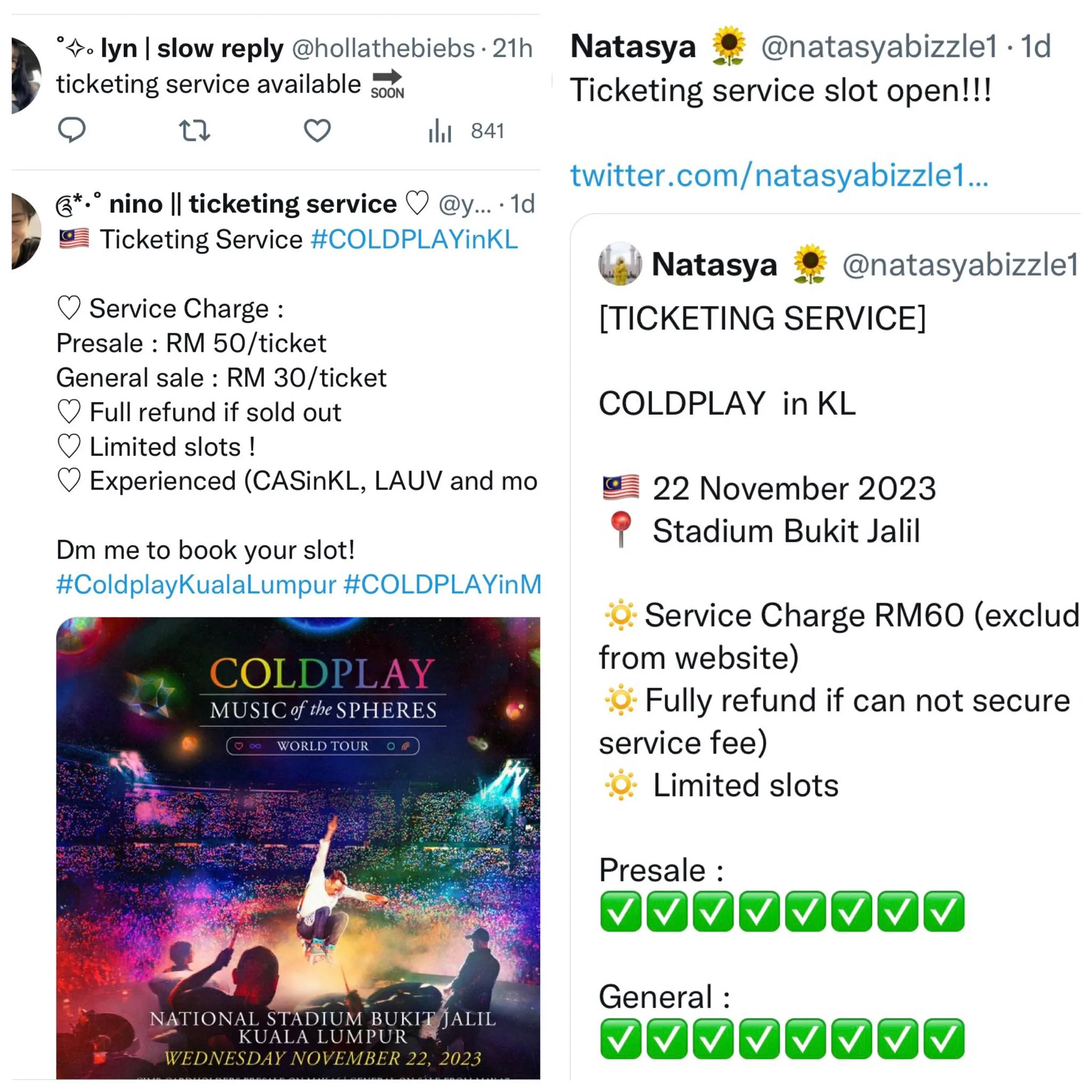The height and width of the screenshot is (1092, 1092).
Task: Open lyn's profile picture avatar
Action: (x=26, y=76)
